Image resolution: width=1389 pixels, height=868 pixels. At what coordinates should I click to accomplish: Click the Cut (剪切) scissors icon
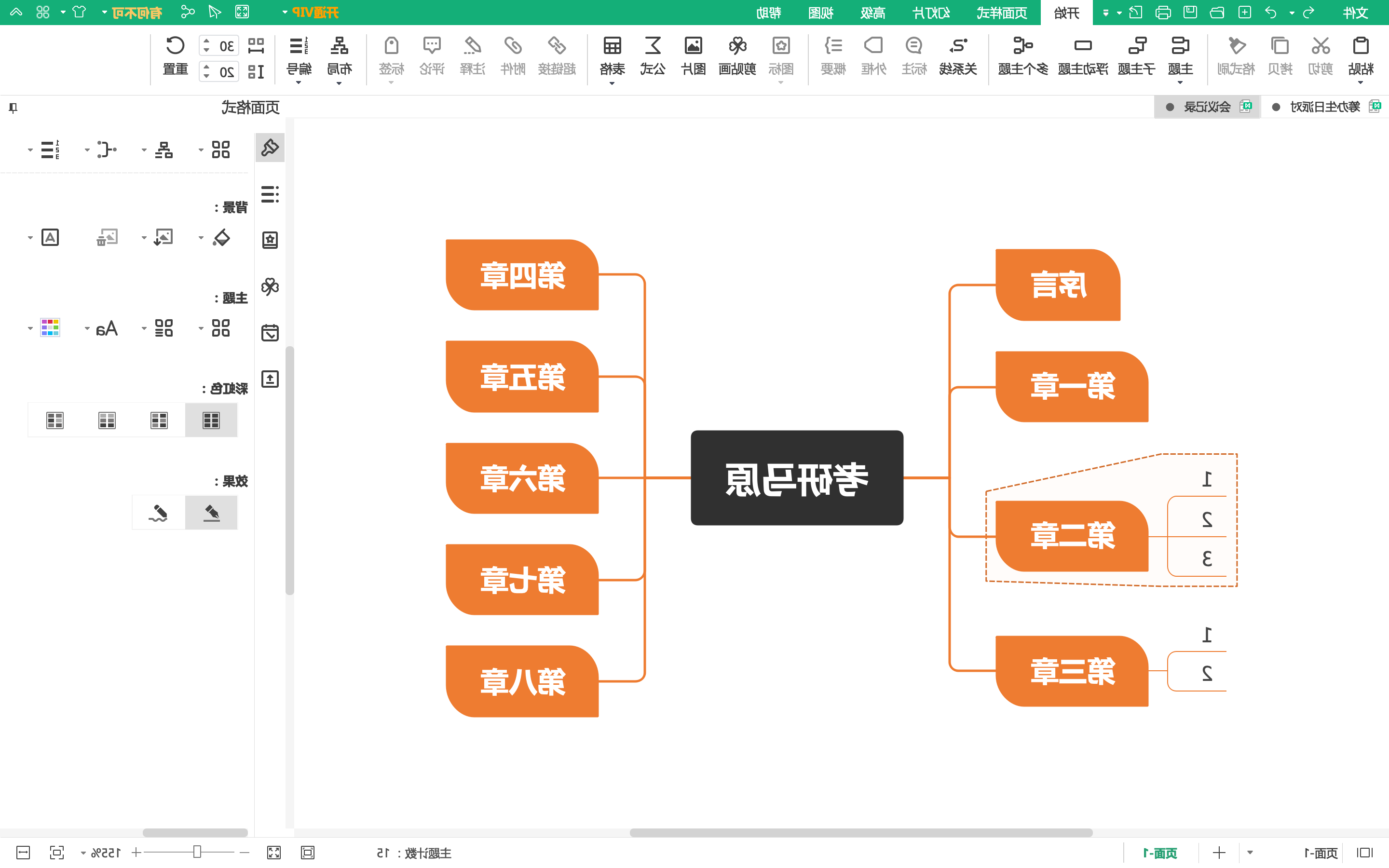pos(1320,46)
